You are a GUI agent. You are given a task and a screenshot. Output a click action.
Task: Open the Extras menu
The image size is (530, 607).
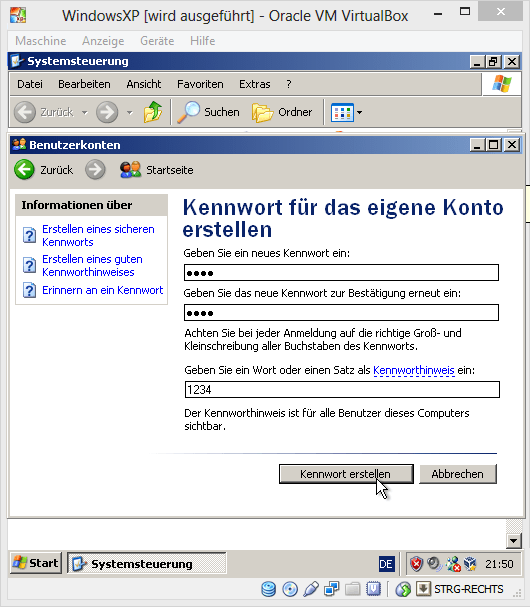(x=254, y=84)
